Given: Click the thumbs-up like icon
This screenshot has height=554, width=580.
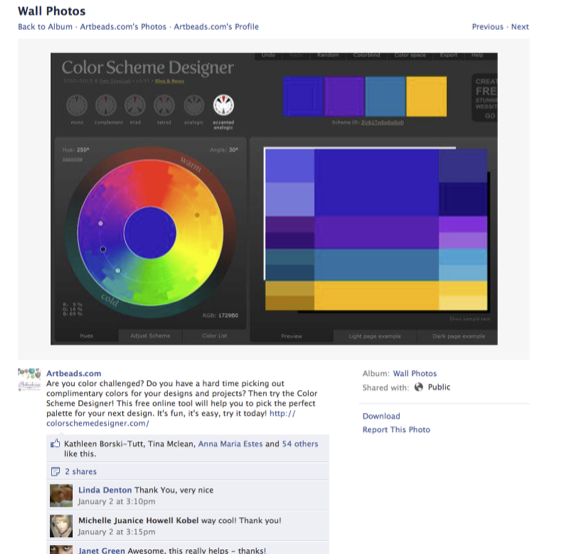Looking at the screenshot, I should click(55, 443).
